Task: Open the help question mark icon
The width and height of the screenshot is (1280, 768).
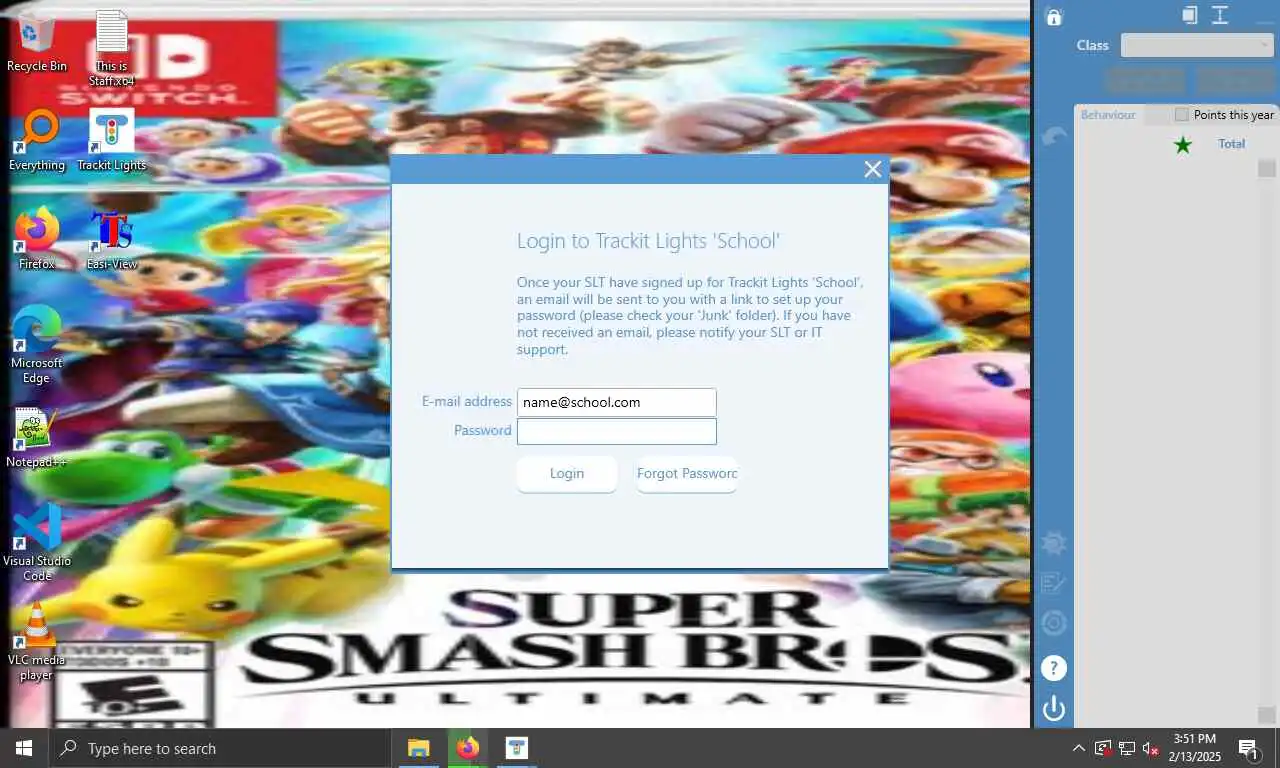Action: (1053, 668)
